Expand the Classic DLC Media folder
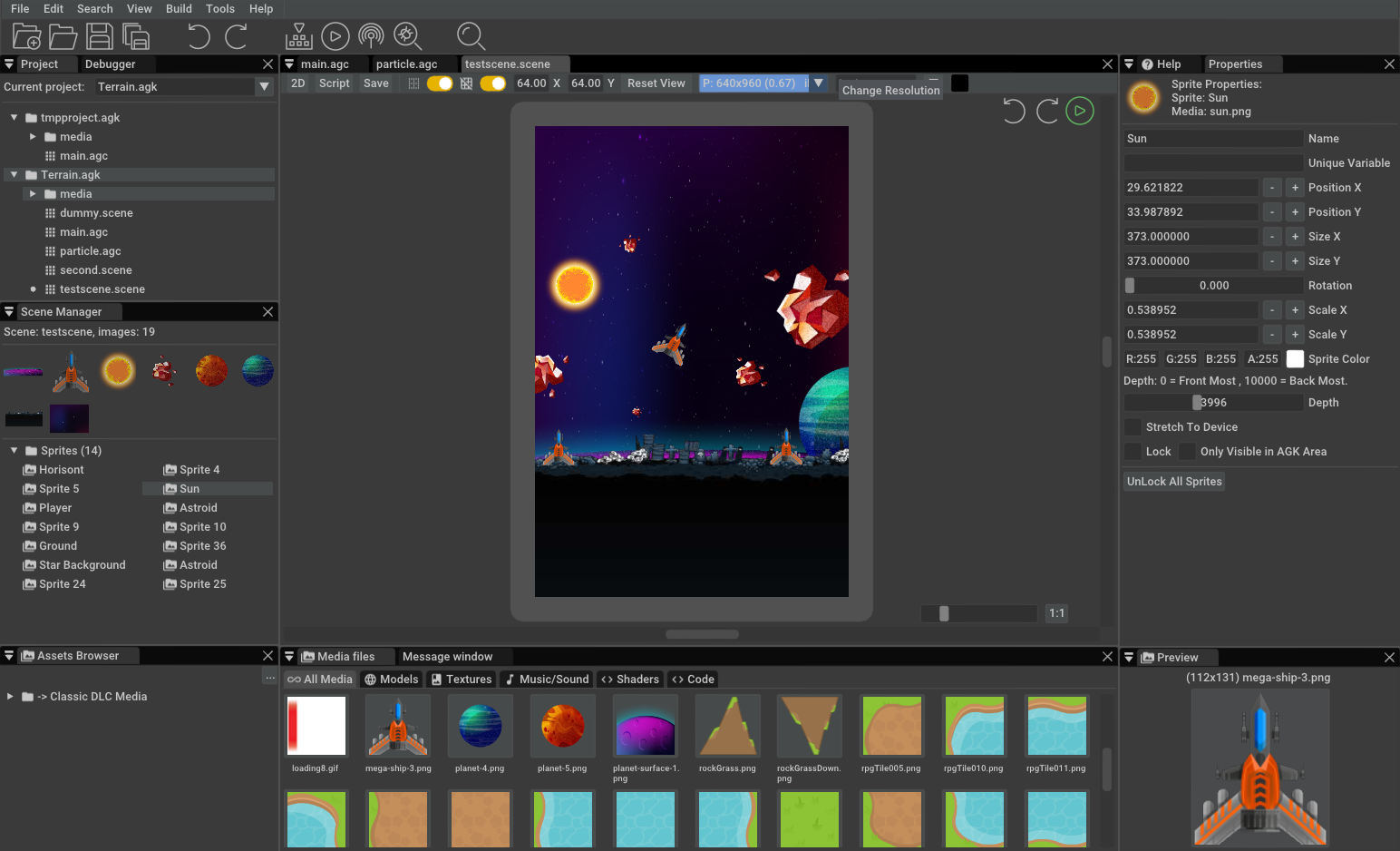The height and width of the screenshot is (851, 1400). point(10,697)
